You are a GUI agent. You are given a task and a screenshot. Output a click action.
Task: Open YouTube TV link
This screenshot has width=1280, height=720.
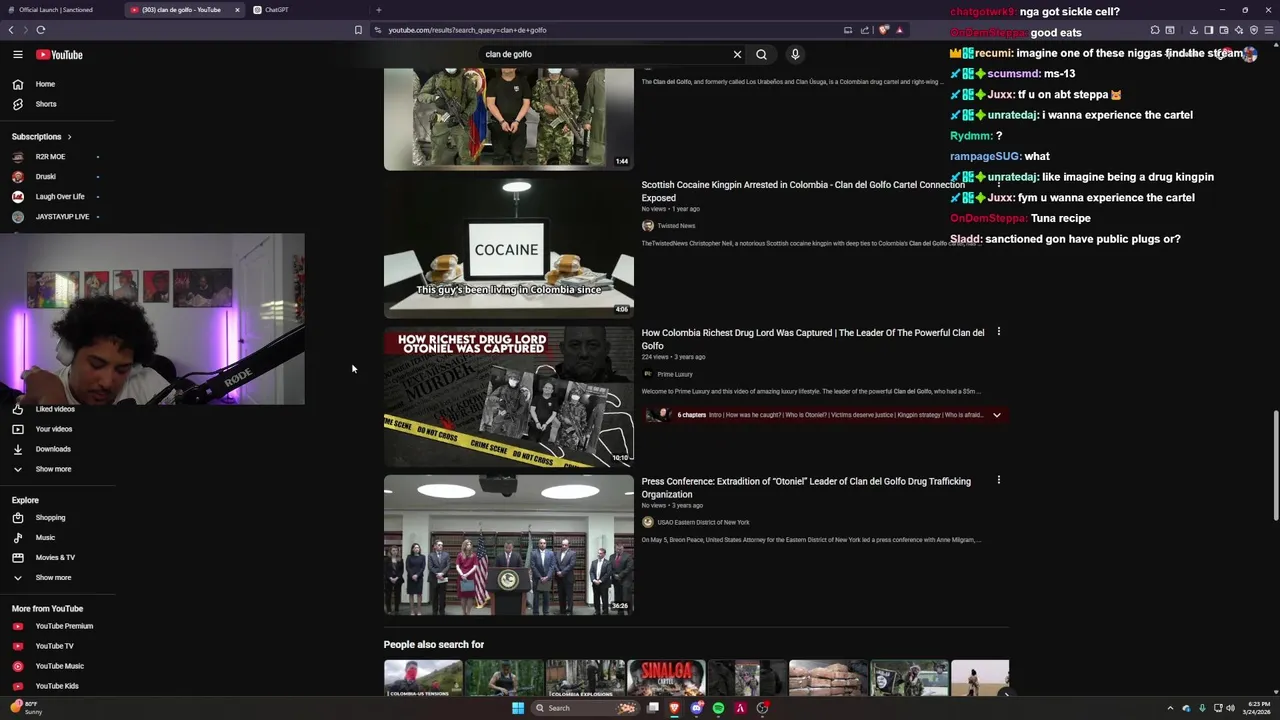[54, 646]
